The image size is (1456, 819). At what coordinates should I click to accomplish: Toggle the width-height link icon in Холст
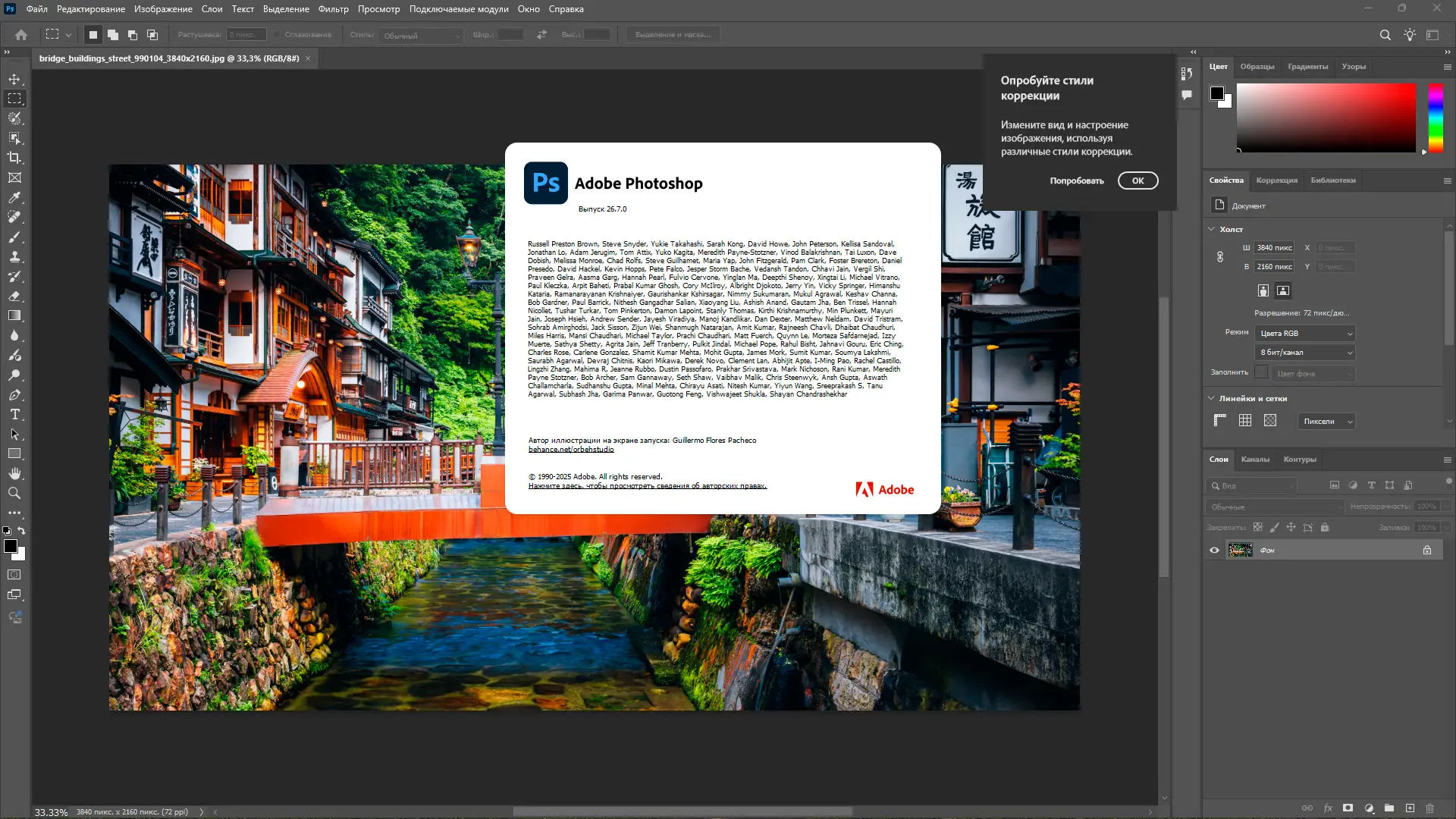click(1220, 257)
